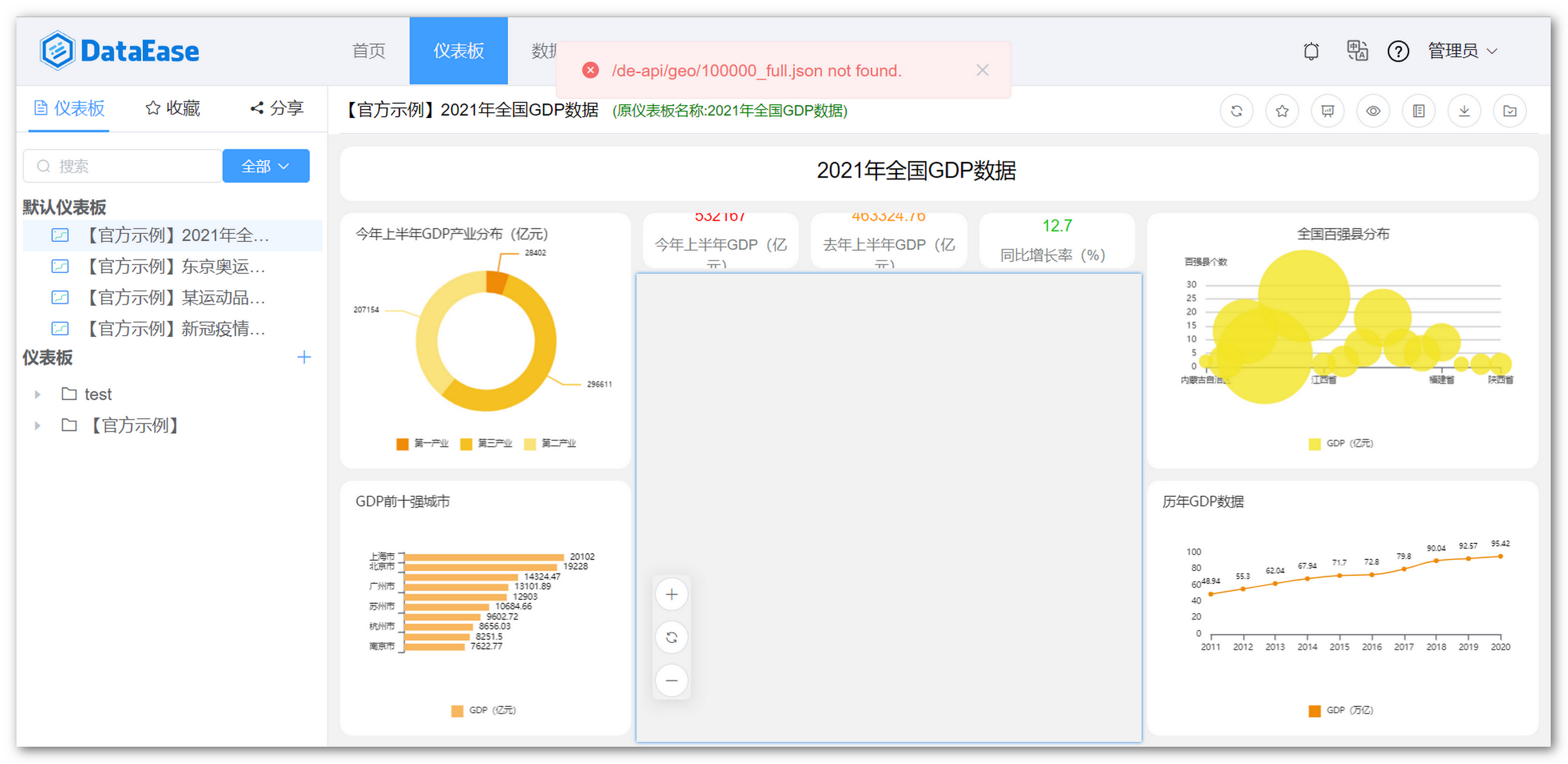Click the 原仪表板名称 green label
The width and height of the screenshot is (1568, 764).
click(x=730, y=111)
